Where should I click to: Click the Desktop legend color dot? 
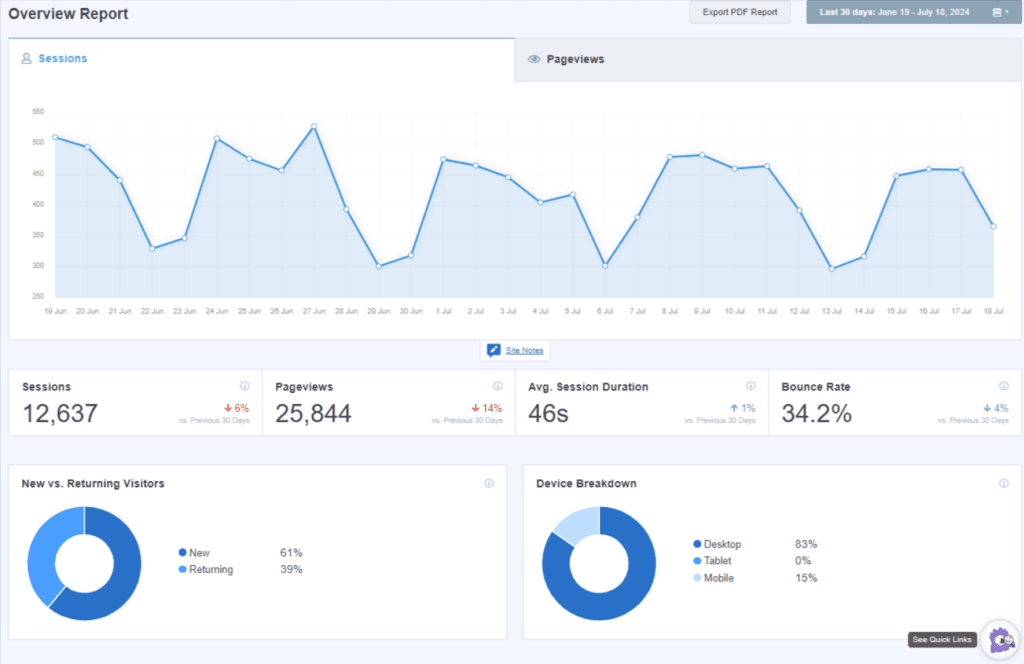(697, 544)
